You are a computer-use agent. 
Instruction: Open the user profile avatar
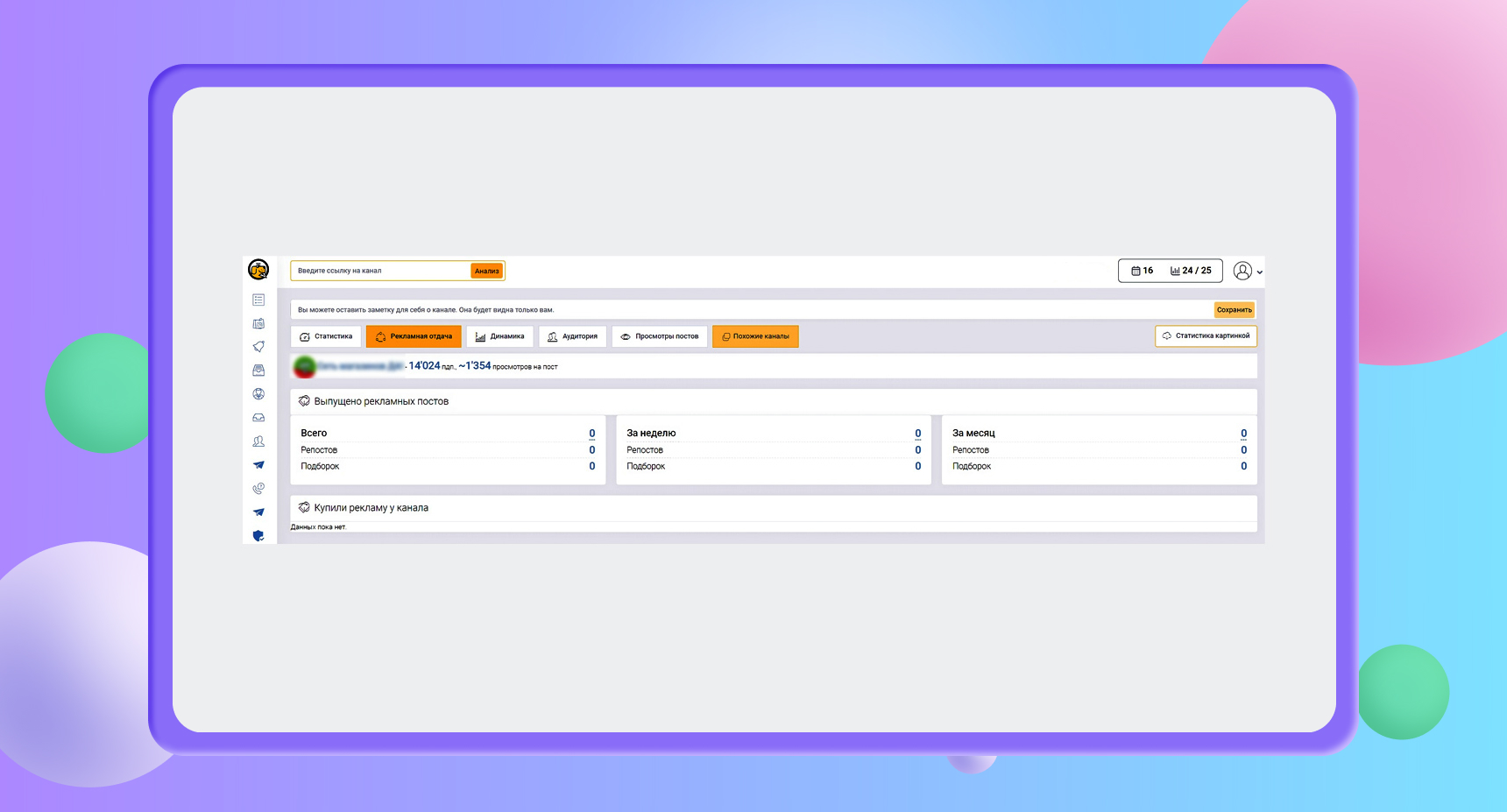1242,271
